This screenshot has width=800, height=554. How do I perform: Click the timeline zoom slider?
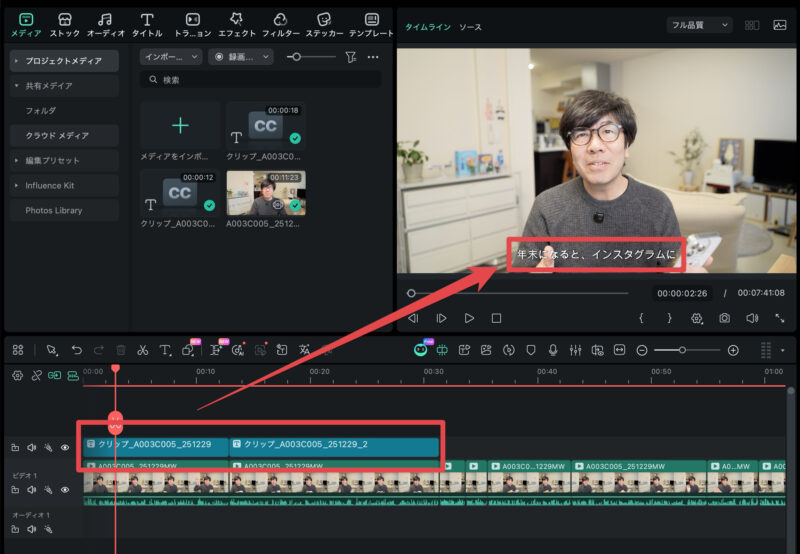coord(684,350)
